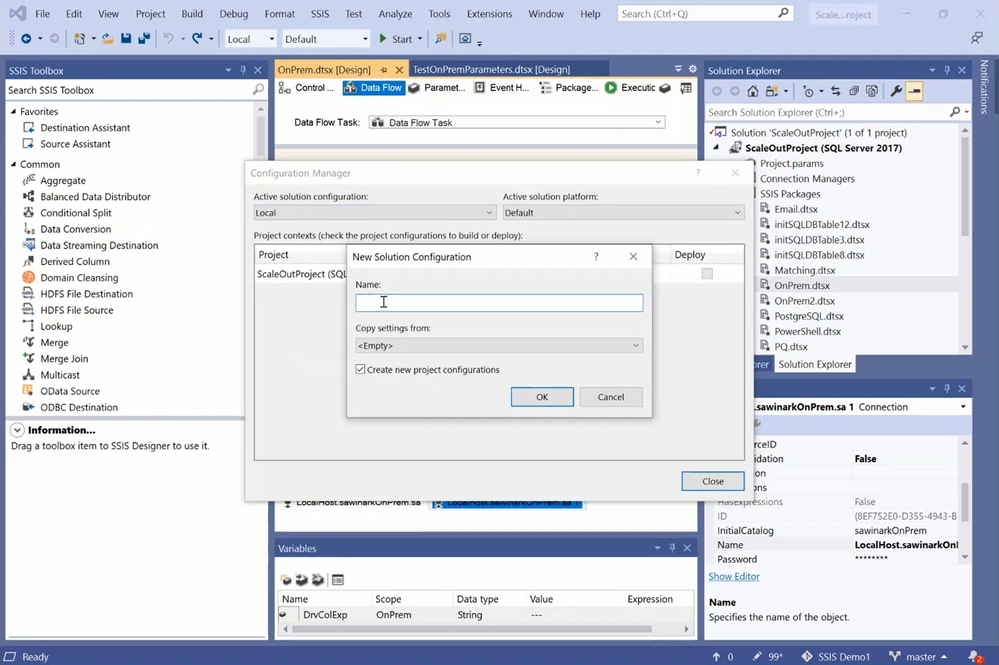Click the Name input field

[499, 303]
